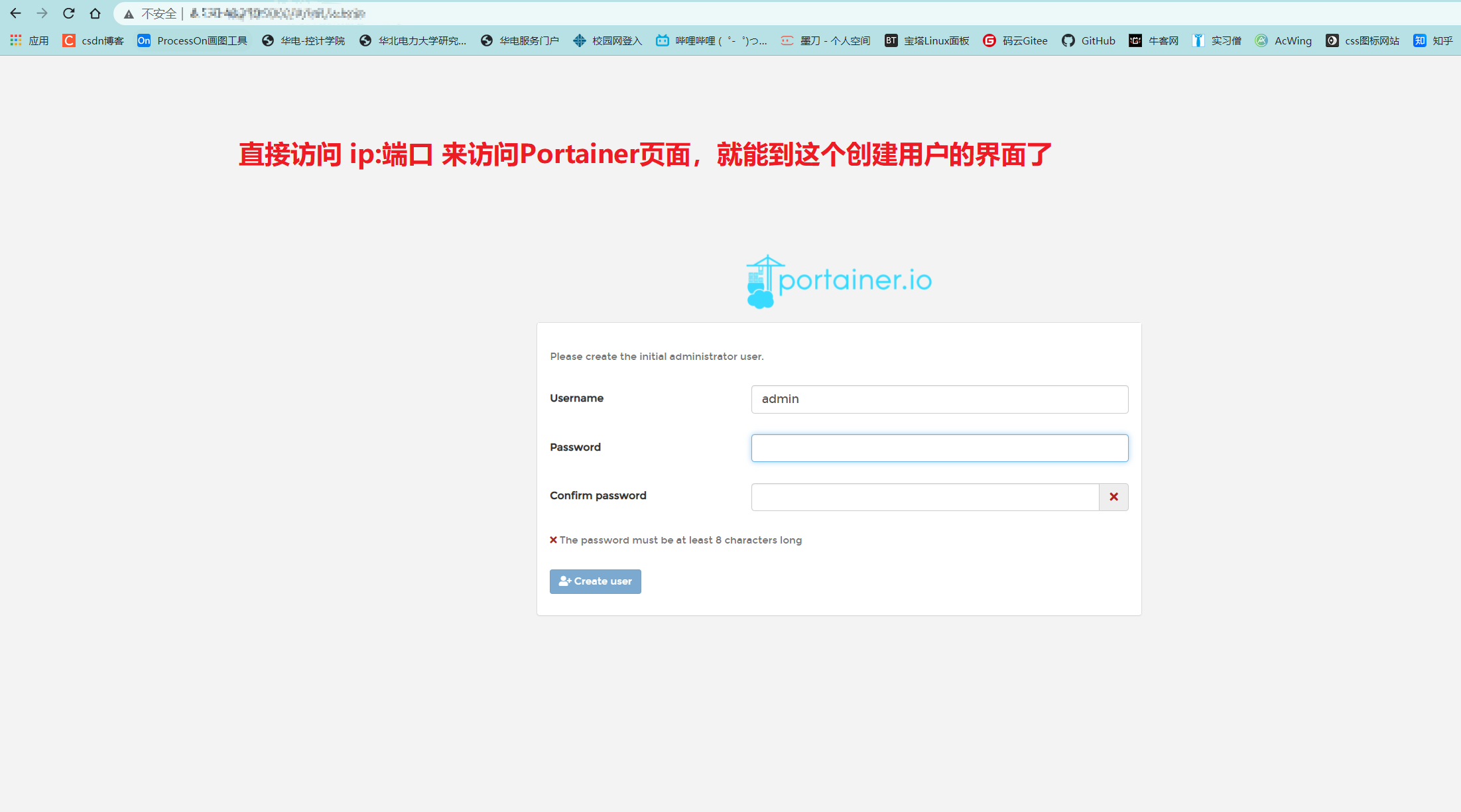Go back using the browser back arrow

coord(15,13)
